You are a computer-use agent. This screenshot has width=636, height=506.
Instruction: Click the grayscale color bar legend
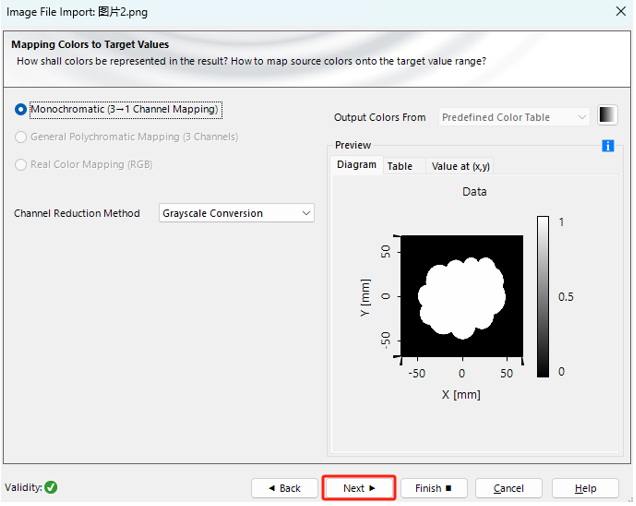point(543,297)
